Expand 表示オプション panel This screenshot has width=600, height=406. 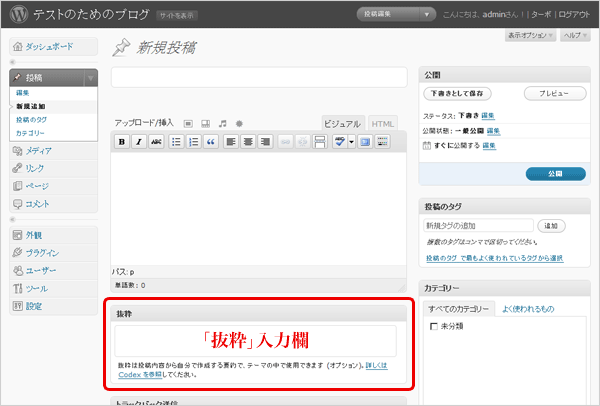[530, 35]
